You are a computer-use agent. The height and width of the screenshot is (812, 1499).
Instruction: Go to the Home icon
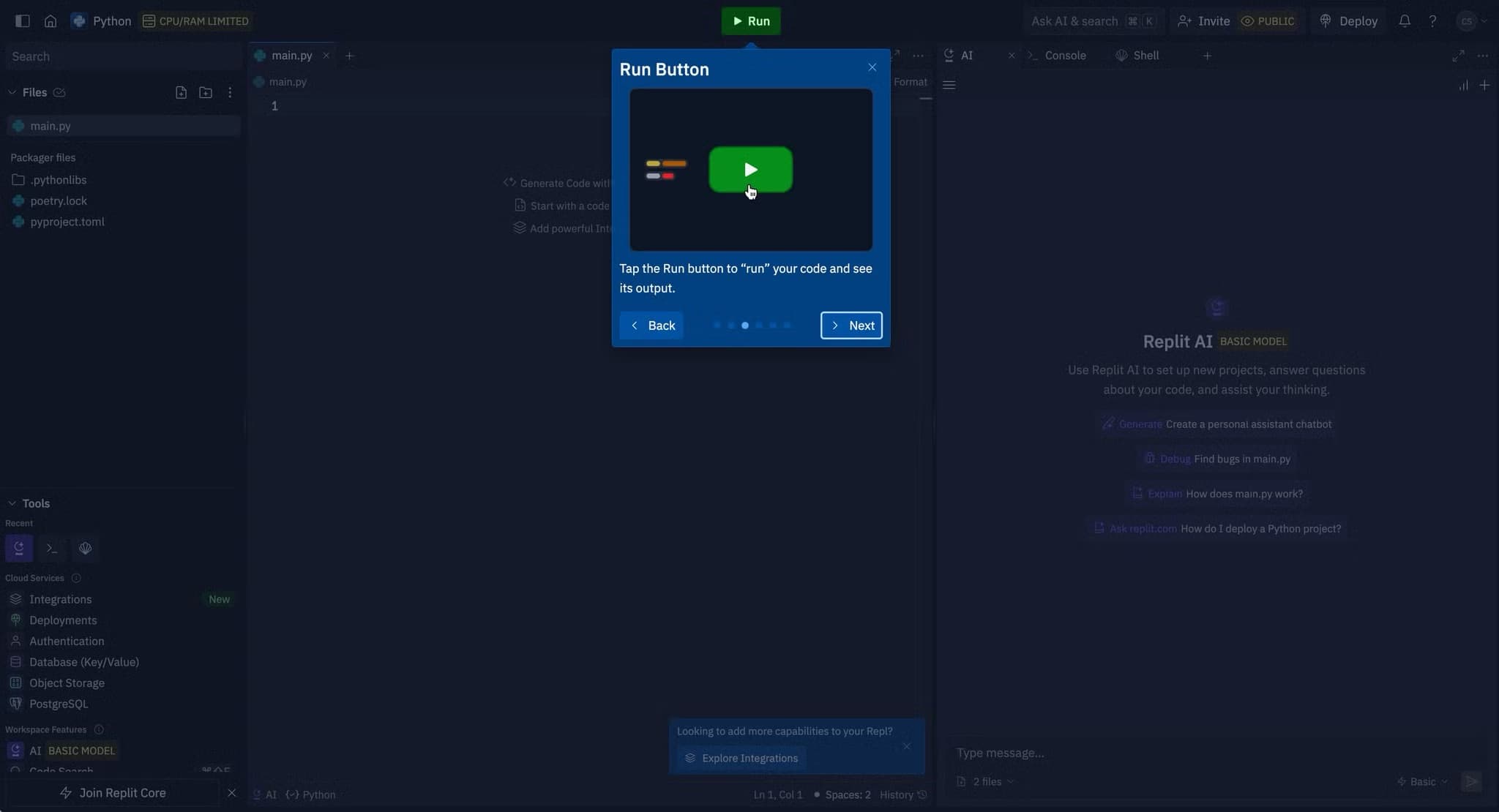pos(51,21)
